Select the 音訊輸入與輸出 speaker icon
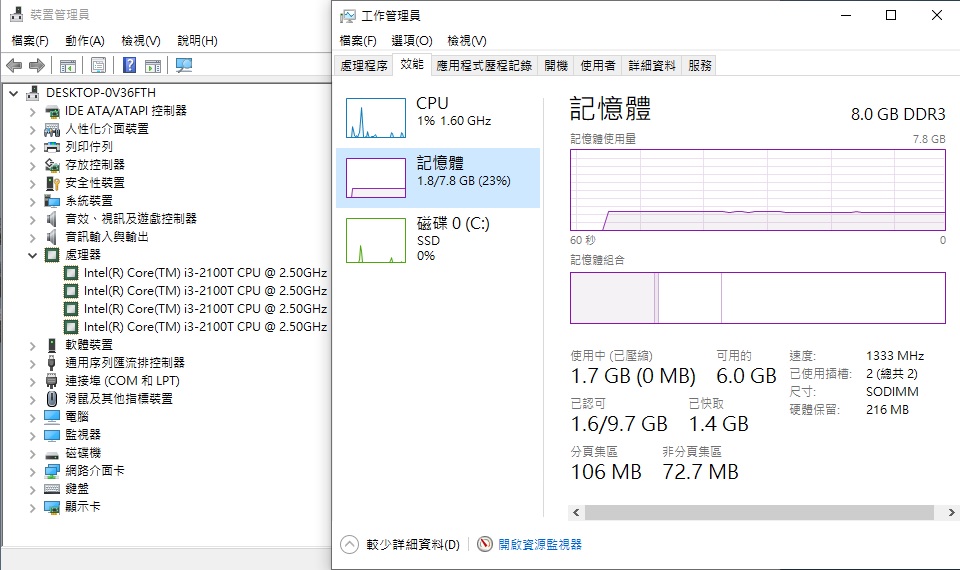This screenshot has height=570, width=960. (x=52, y=237)
